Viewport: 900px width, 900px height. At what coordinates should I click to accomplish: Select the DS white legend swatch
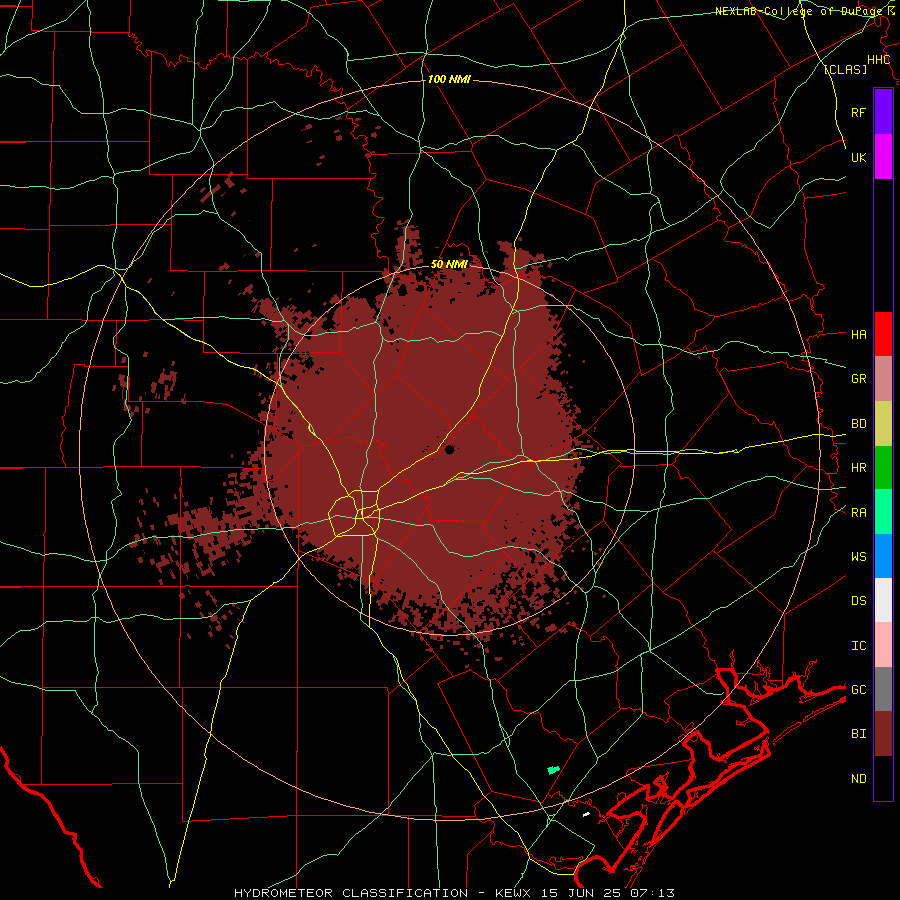click(883, 600)
